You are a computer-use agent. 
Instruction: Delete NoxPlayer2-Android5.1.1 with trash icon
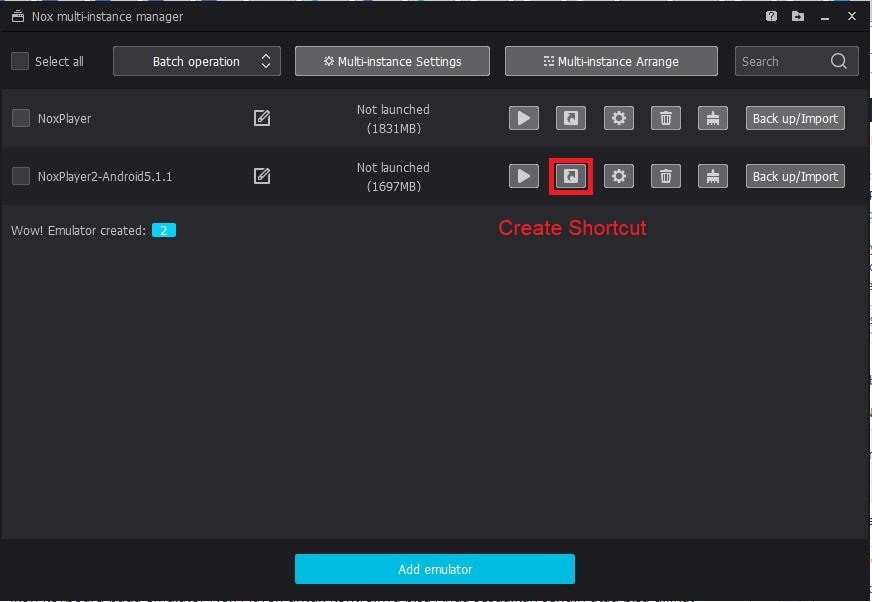[x=666, y=176]
